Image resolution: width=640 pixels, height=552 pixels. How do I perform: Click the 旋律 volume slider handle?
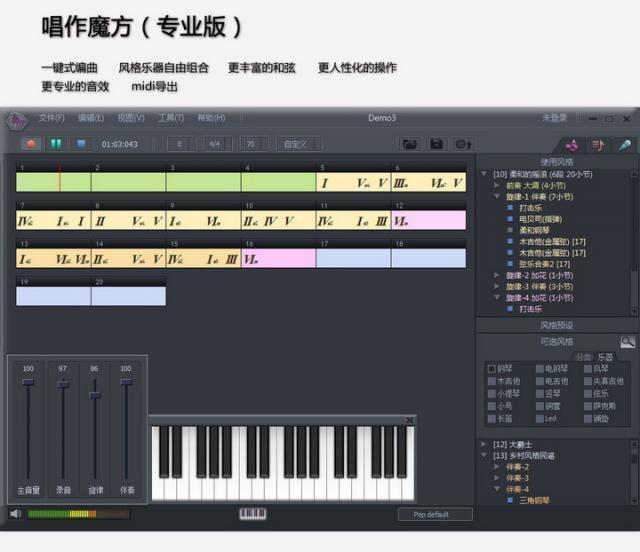(x=96, y=395)
